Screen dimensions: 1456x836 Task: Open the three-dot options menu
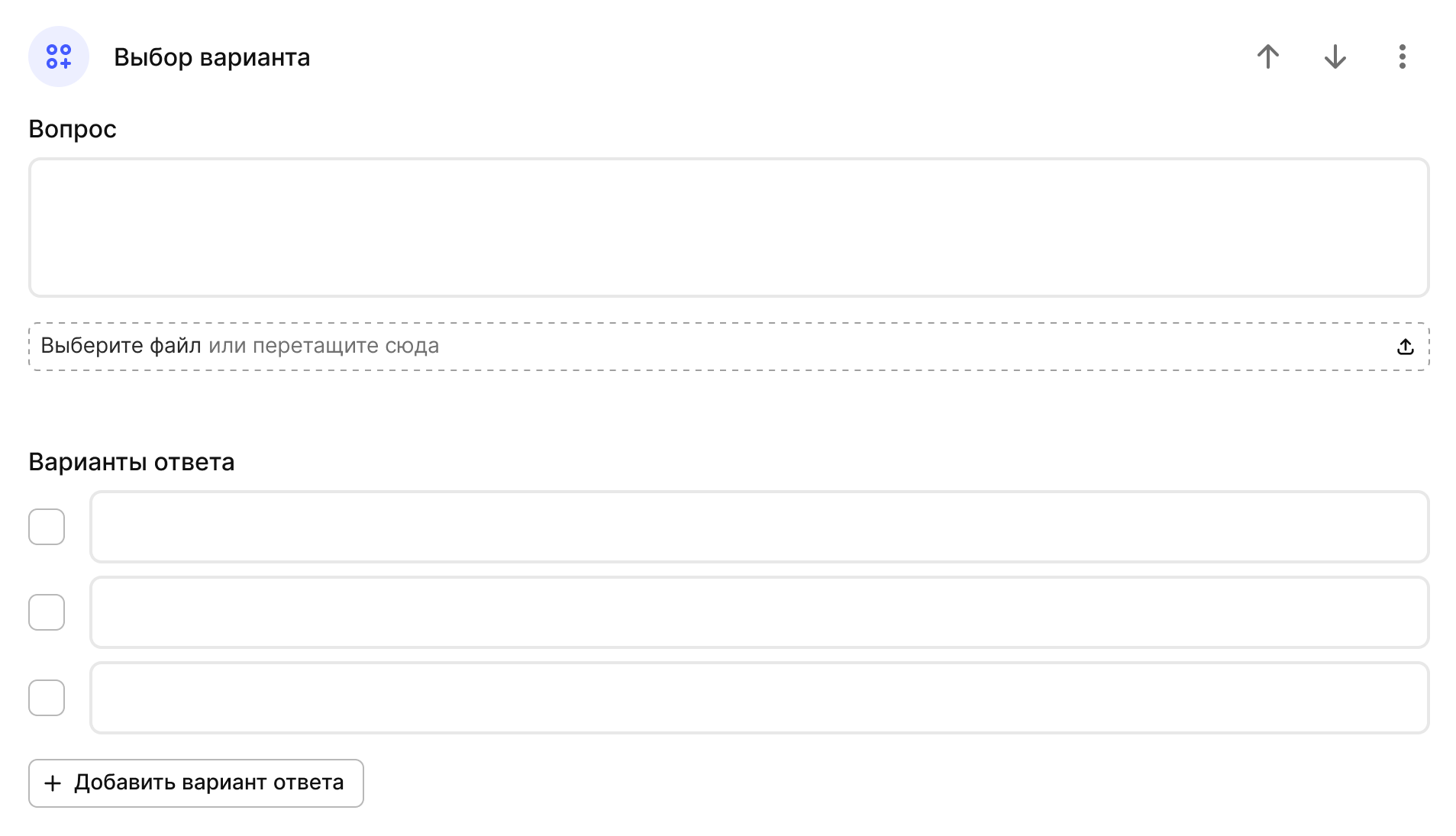[x=1402, y=56]
